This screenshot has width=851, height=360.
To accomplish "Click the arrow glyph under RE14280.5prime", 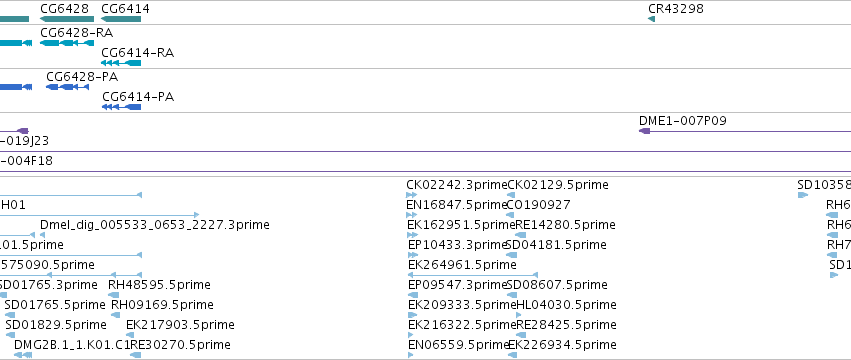I will coord(520,235).
